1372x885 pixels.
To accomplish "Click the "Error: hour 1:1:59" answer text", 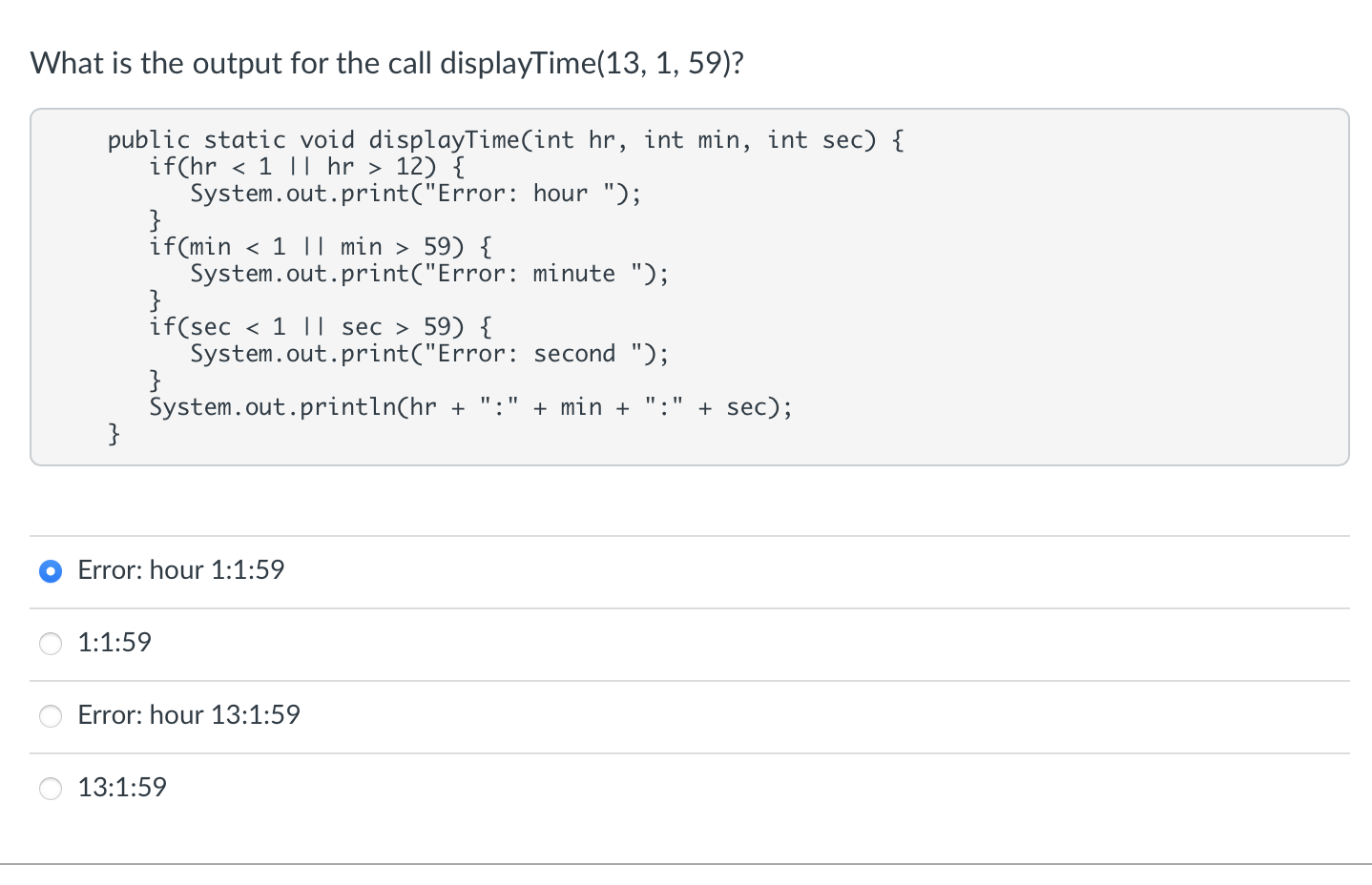I will tap(180, 569).
